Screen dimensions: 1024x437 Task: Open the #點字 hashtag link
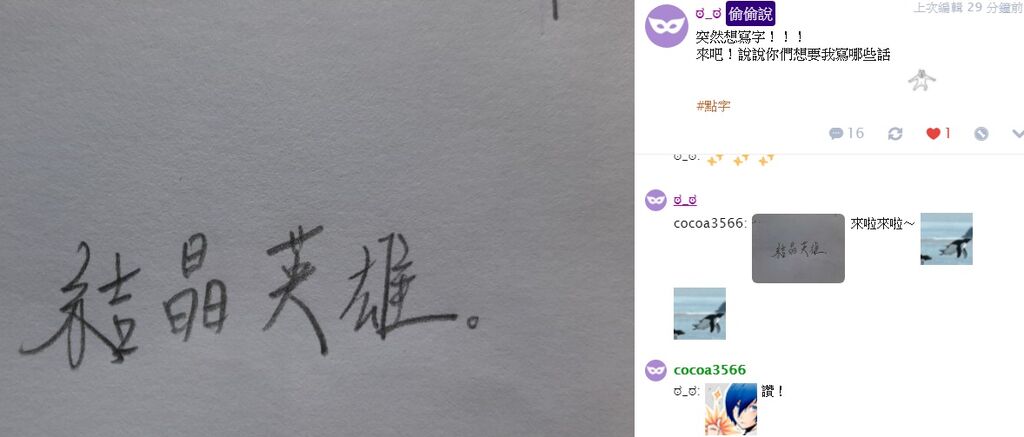point(713,106)
